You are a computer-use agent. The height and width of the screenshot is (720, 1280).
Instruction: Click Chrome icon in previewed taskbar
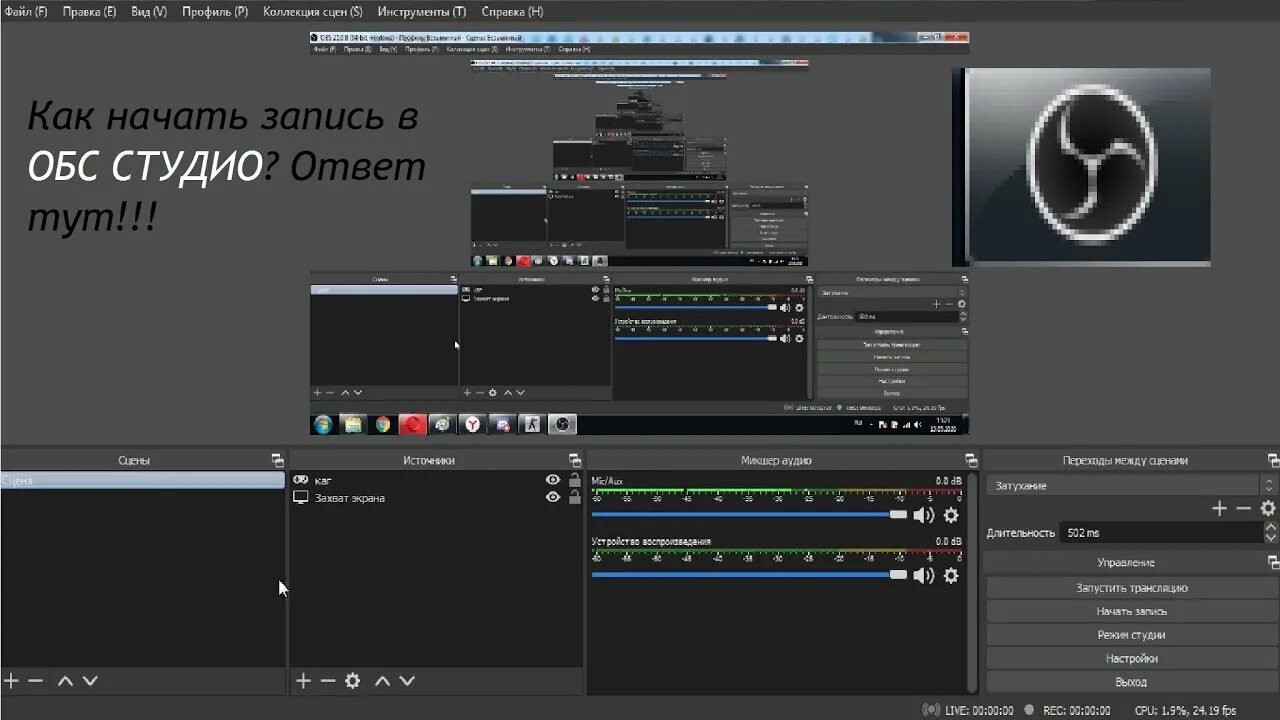pyautogui.click(x=383, y=424)
